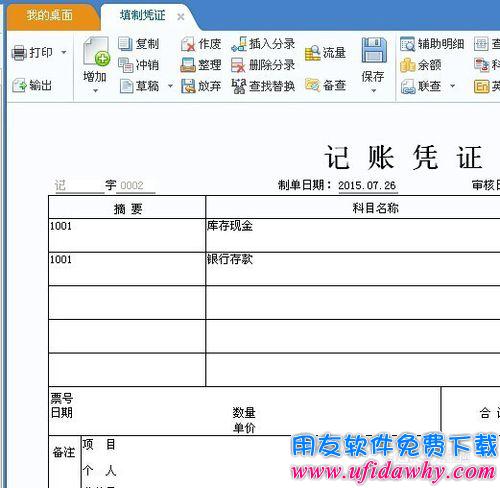This screenshot has width=500, height=488.
Task: Click the 票号 label
Action: pos(62,398)
